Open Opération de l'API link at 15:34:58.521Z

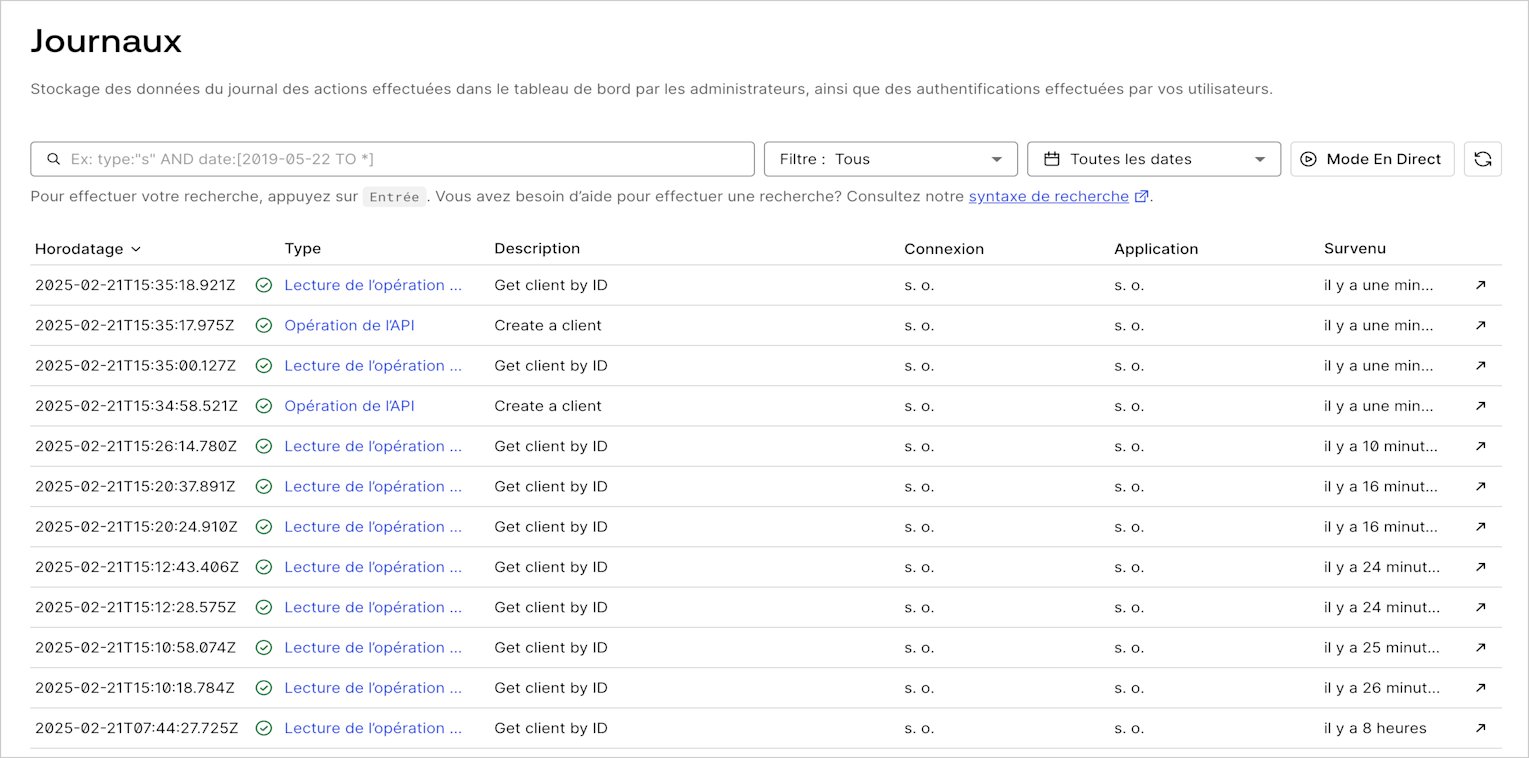349,406
